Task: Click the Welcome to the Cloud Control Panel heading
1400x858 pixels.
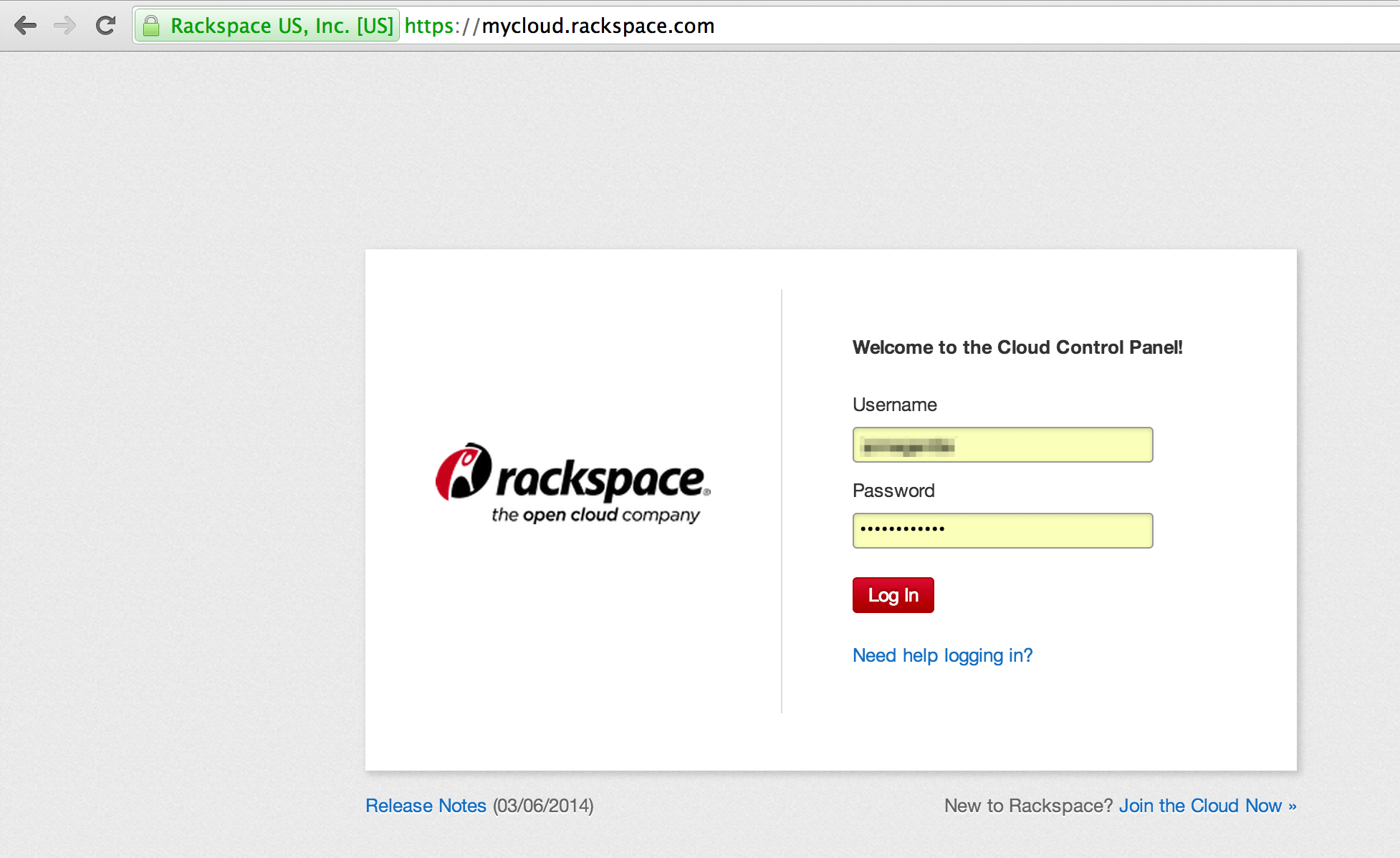Action: [1017, 347]
